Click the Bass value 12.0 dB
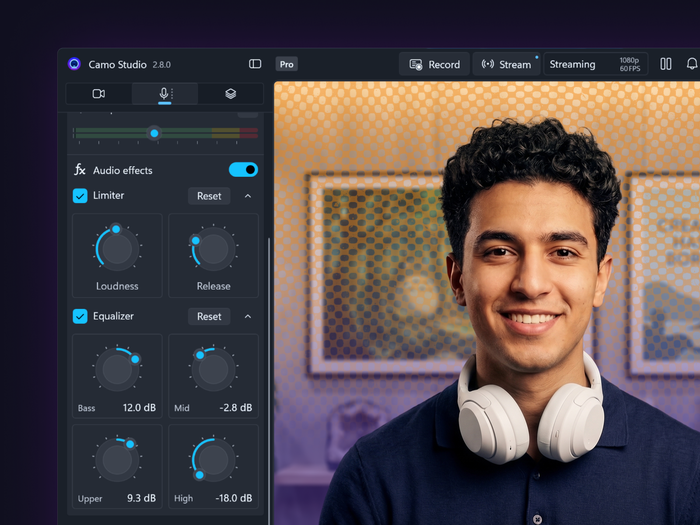 pyautogui.click(x=139, y=408)
